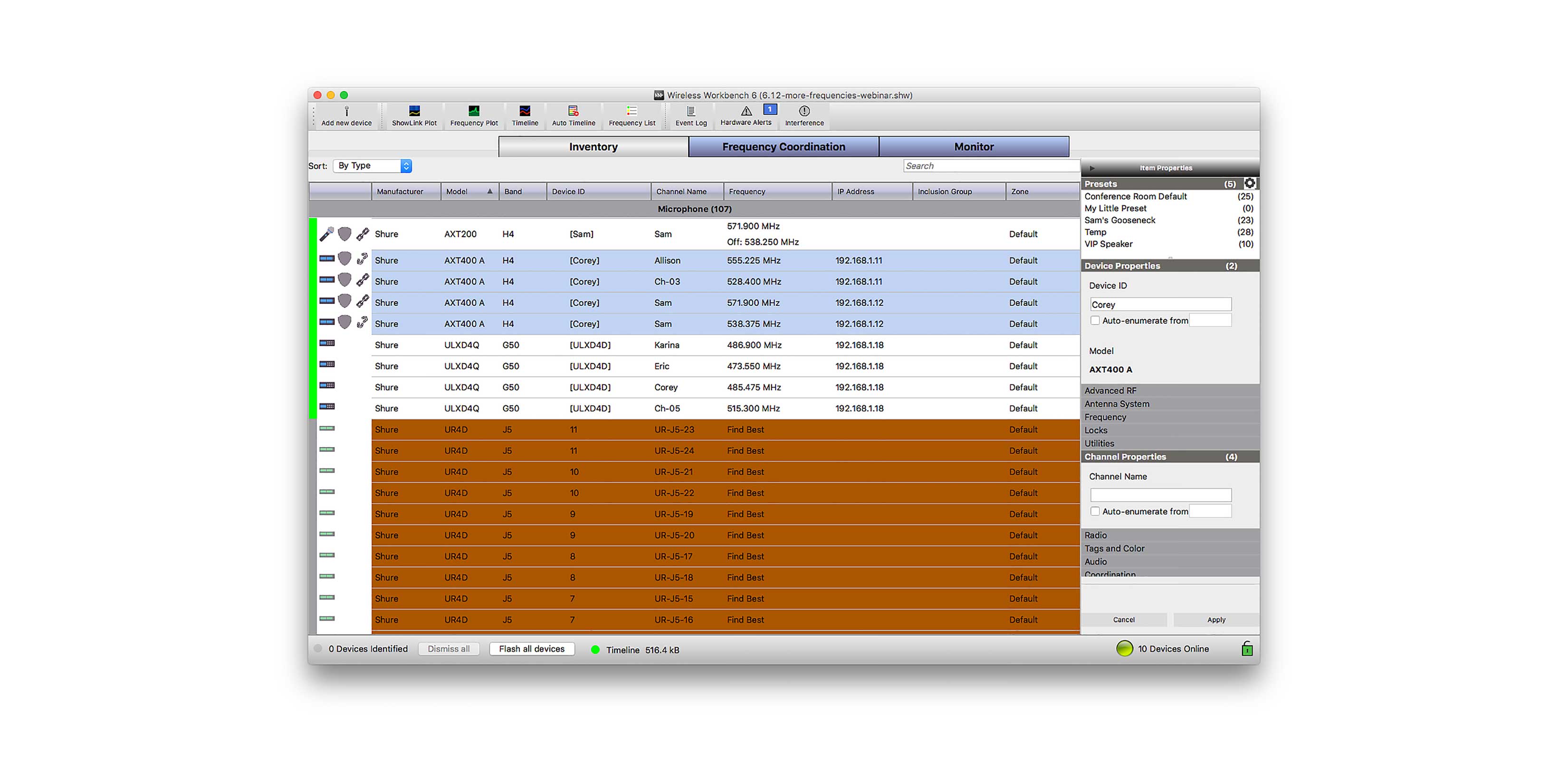The height and width of the screenshot is (784, 1568).
Task: Open the Frequency List
Action: (x=632, y=115)
